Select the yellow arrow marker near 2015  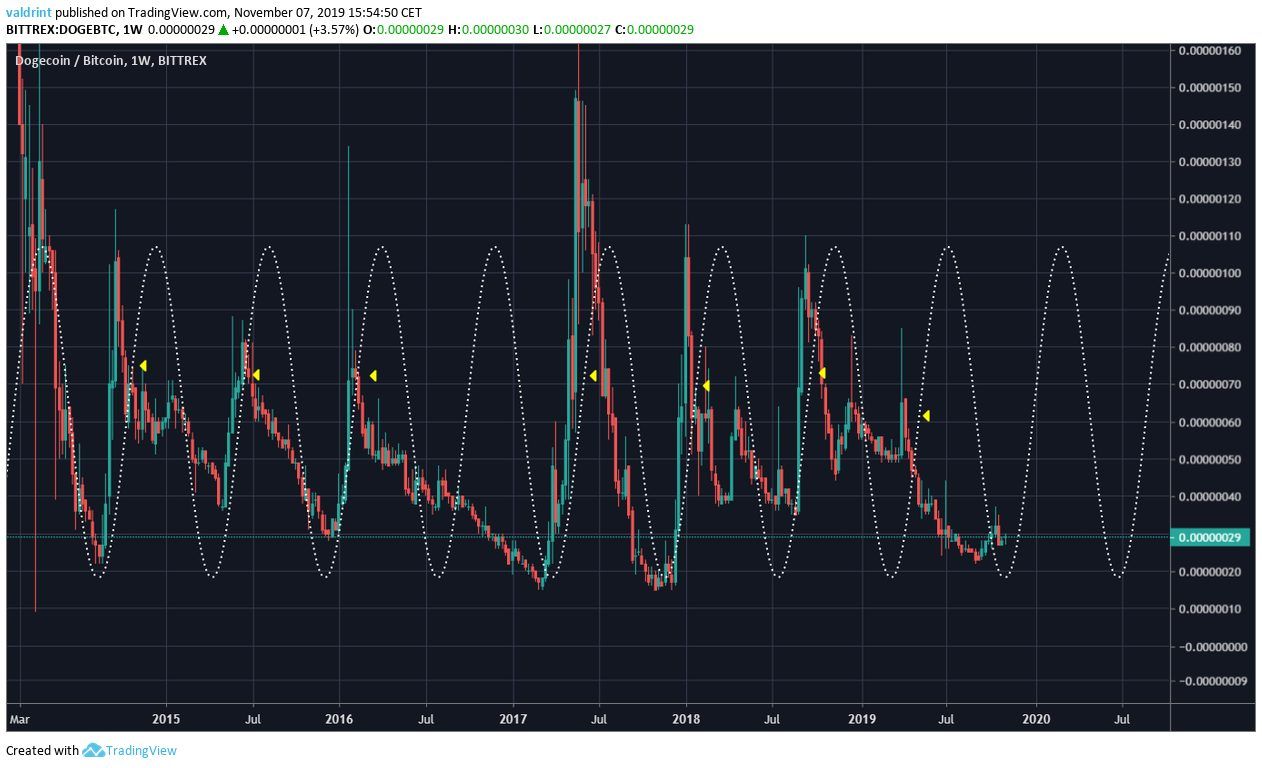pos(142,365)
